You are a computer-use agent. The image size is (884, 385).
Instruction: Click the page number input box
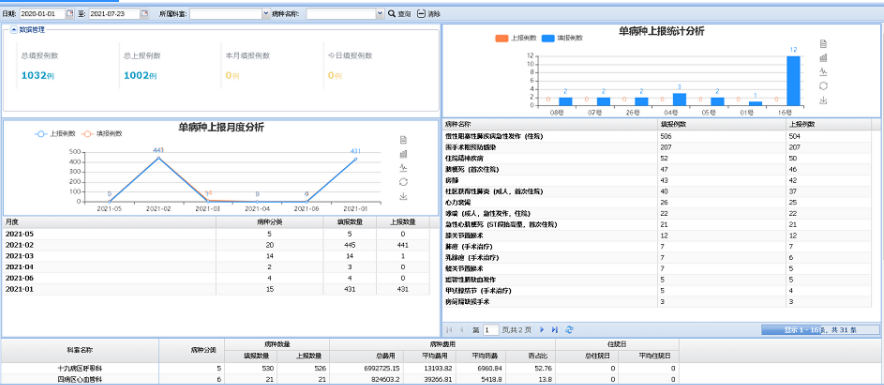click(490, 330)
